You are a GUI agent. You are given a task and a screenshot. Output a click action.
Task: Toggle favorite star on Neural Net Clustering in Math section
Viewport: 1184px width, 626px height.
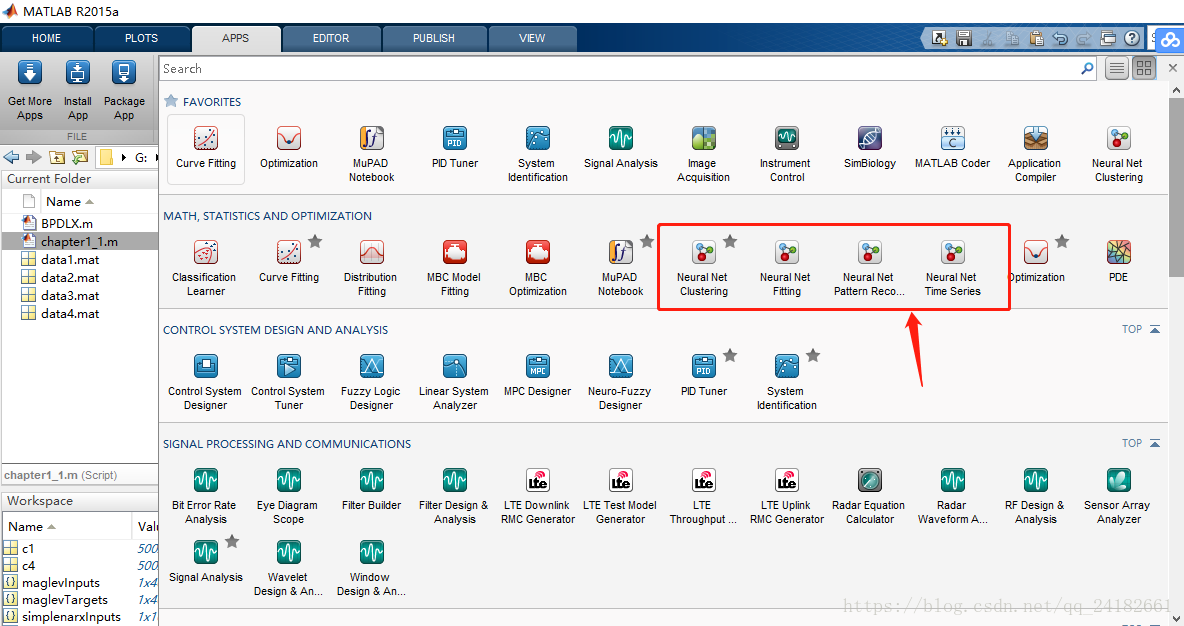point(730,242)
